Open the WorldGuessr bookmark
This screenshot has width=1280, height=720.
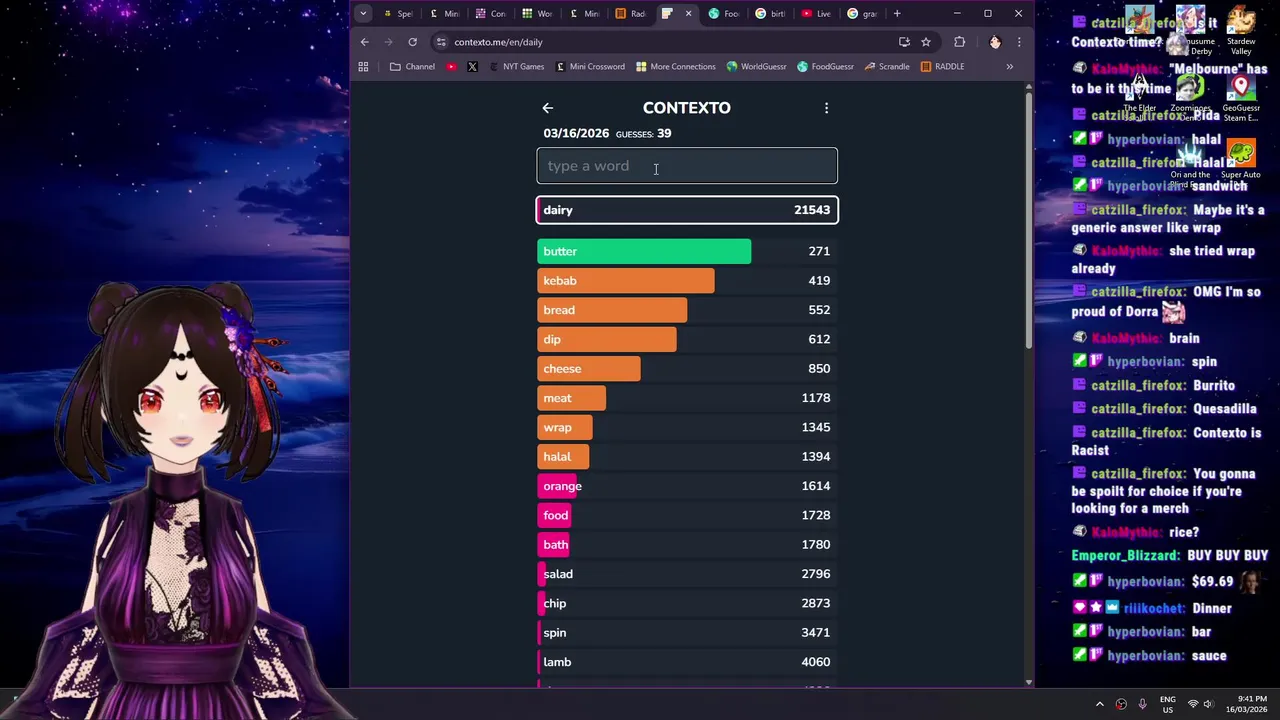pos(756,67)
